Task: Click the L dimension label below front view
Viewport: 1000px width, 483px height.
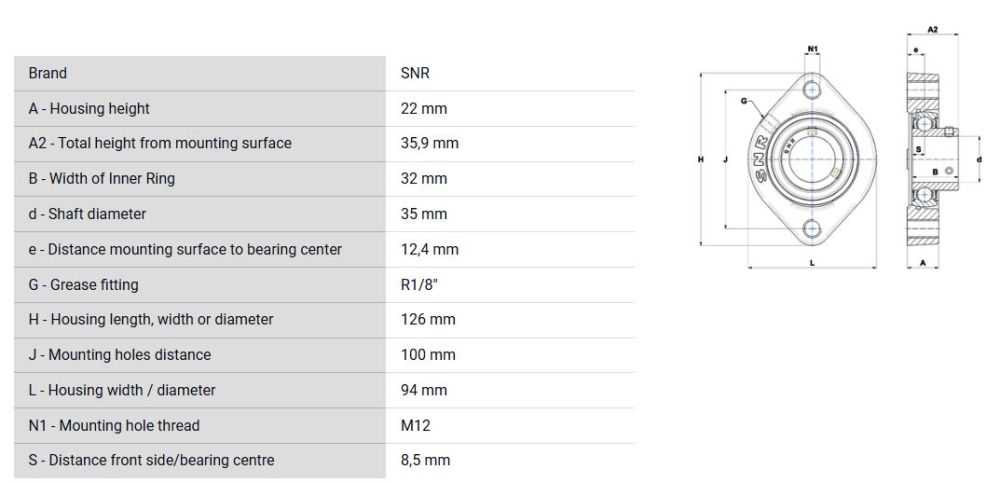Action: (x=812, y=263)
